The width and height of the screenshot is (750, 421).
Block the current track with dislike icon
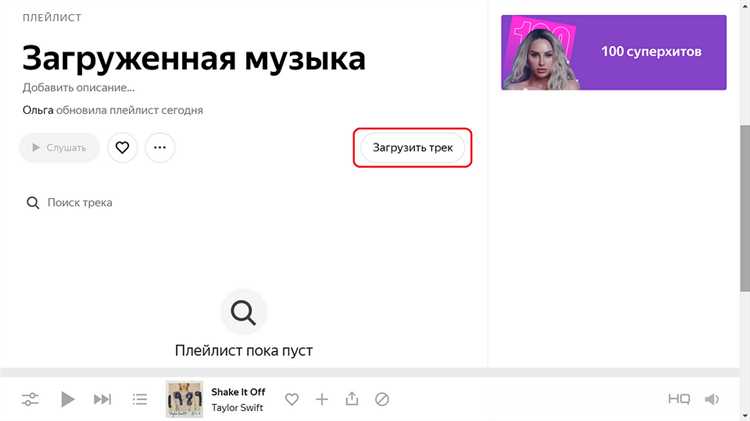tap(382, 399)
